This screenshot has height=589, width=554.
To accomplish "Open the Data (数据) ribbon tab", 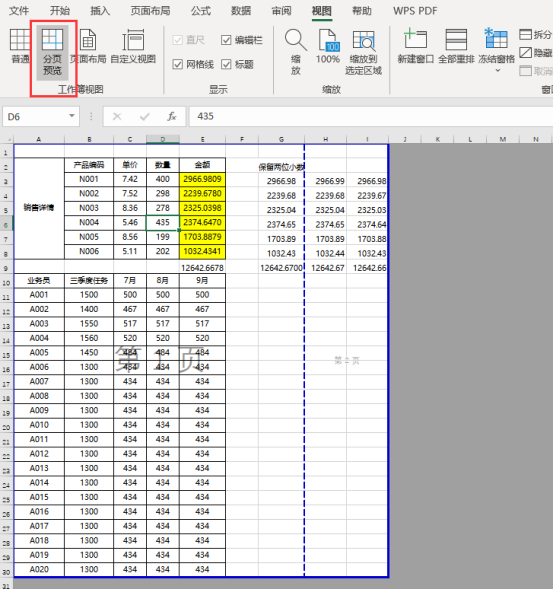I will 241,11.
